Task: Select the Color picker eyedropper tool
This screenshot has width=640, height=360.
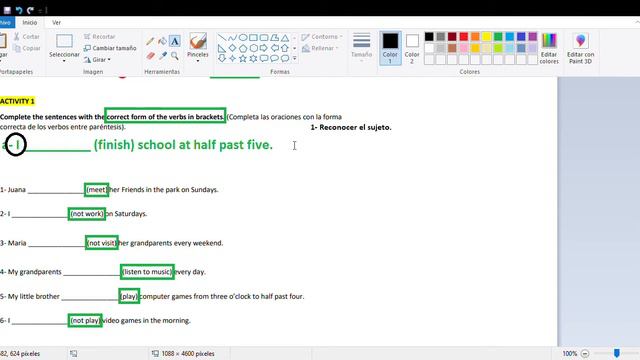Action: point(162,56)
